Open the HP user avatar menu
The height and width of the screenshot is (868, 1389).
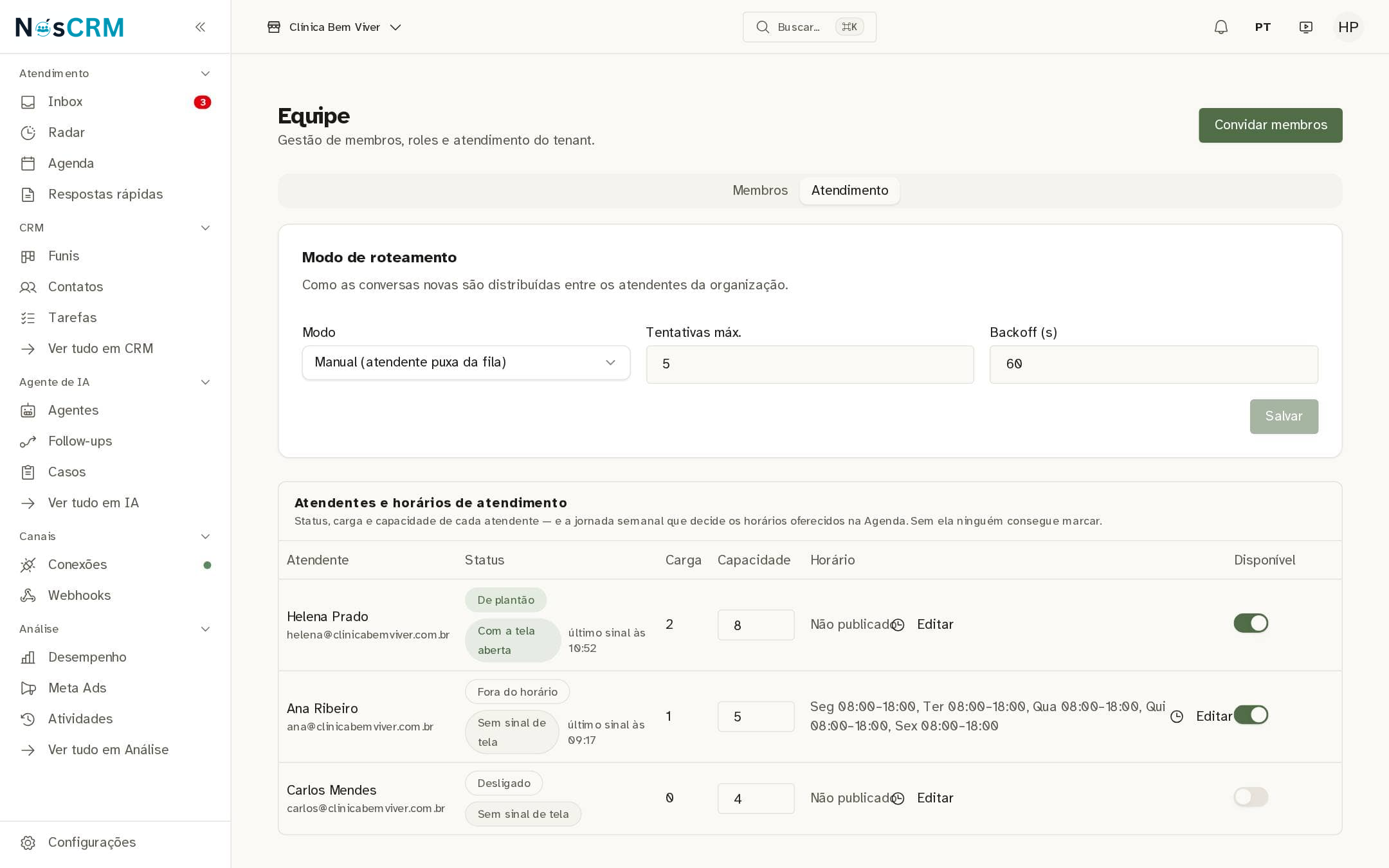click(x=1348, y=27)
